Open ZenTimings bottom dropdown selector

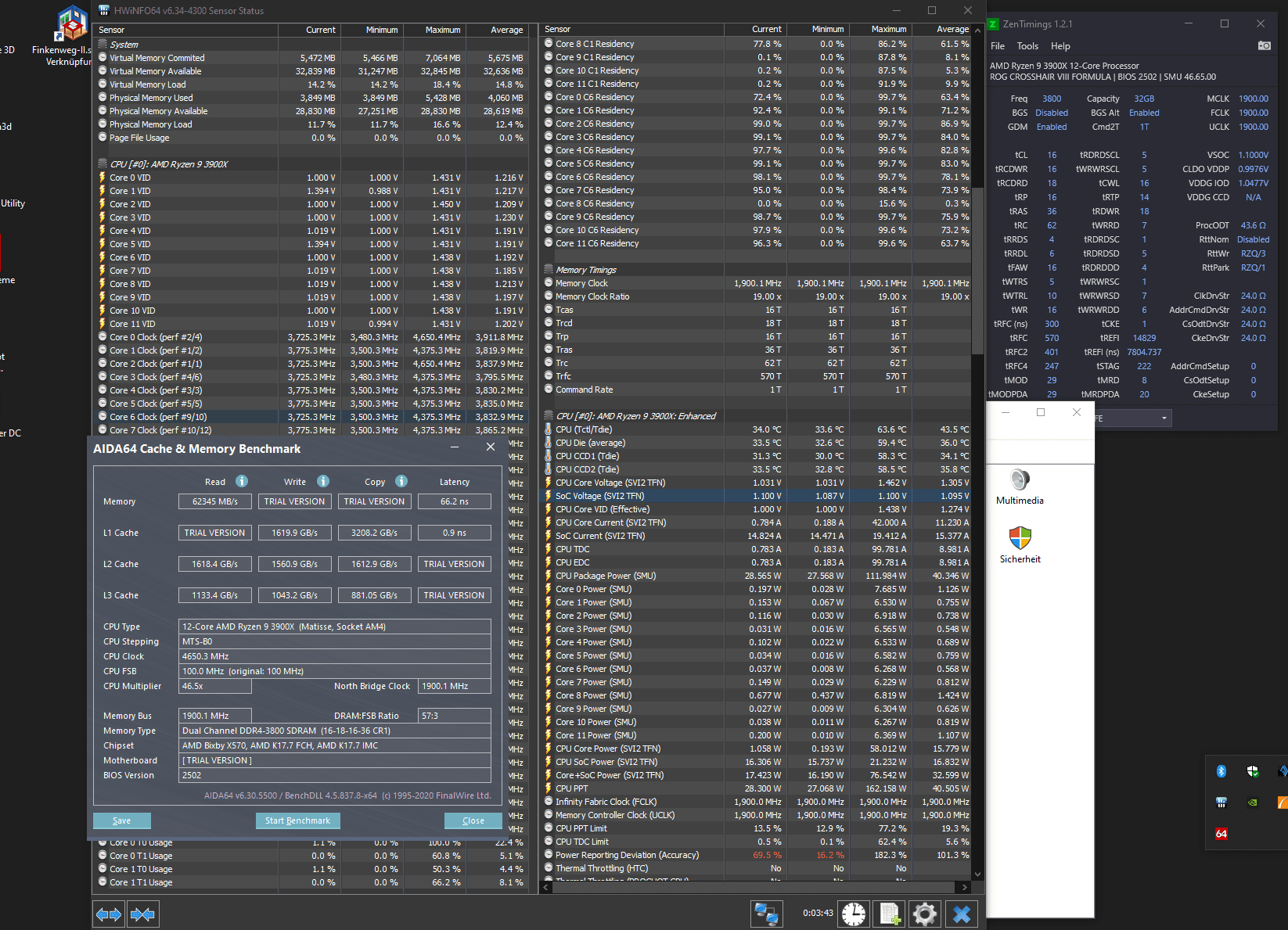1133,418
